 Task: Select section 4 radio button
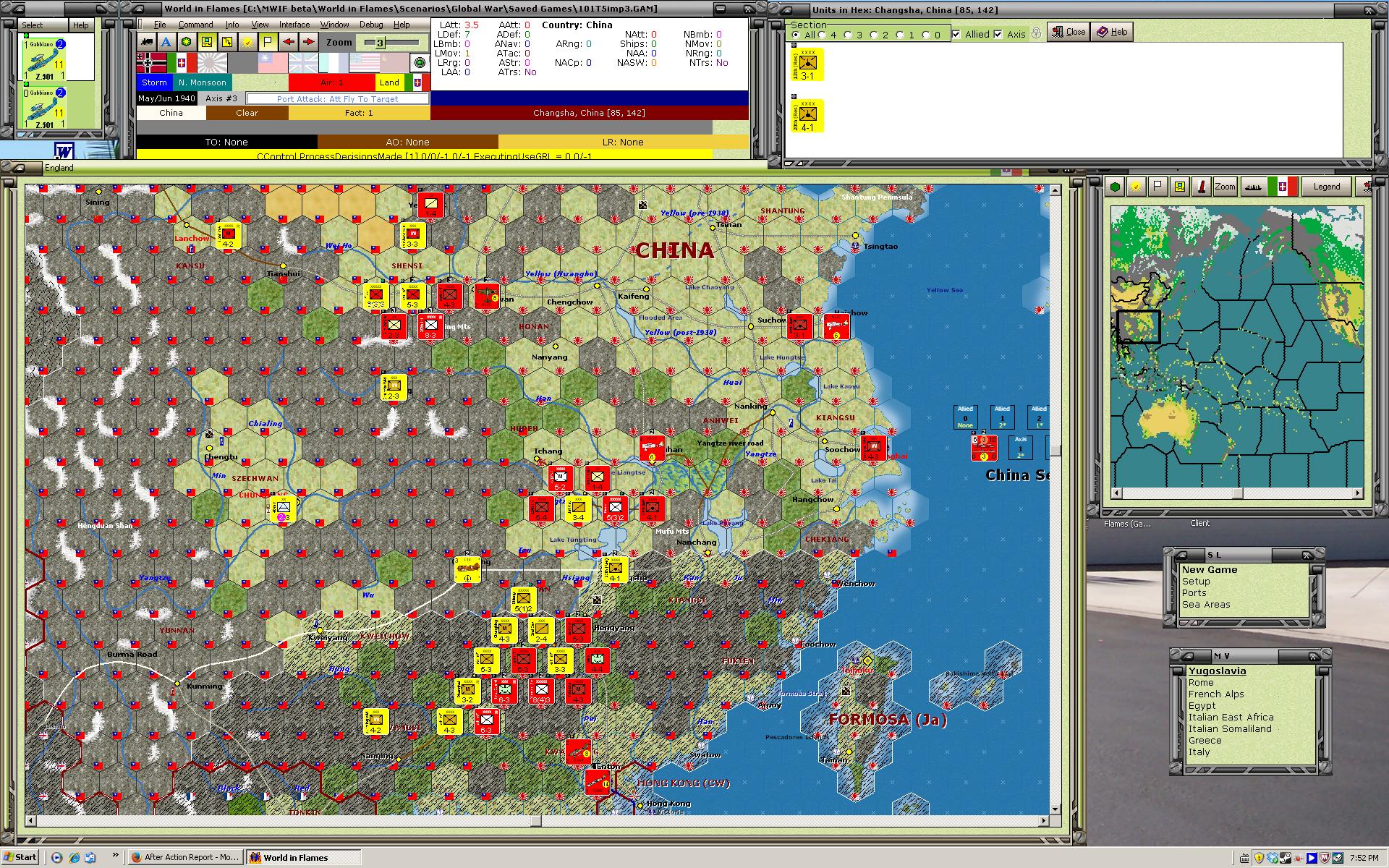[822, 35]
